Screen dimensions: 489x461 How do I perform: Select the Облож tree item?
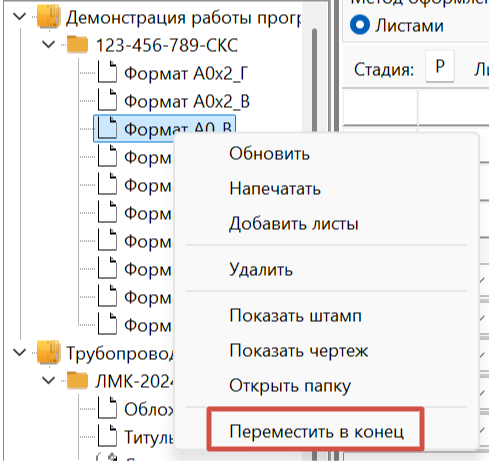click(149, 409)
